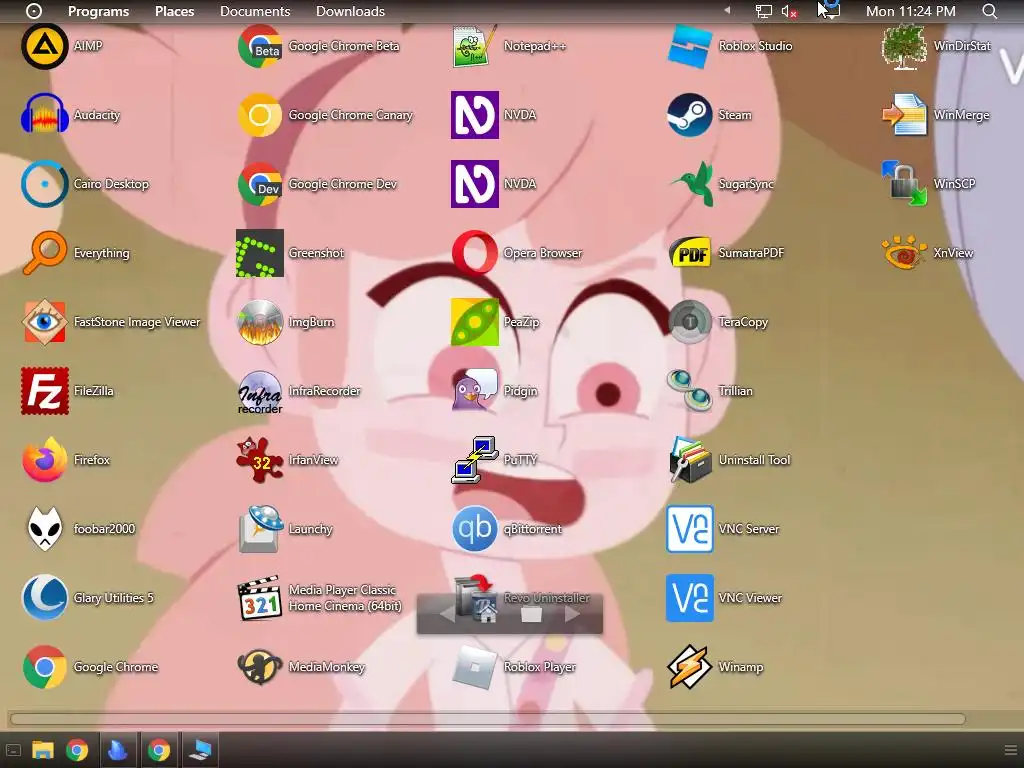Screen dimensions: 1024x768
Task: Launch InfraRecorder icon
Action: click(259, 391)
